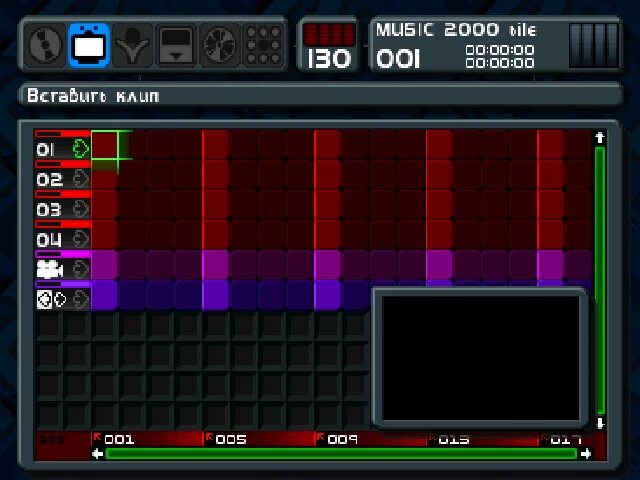Jump to timeline marker 001
Viewport: 640px width, 480px height.
119,440
